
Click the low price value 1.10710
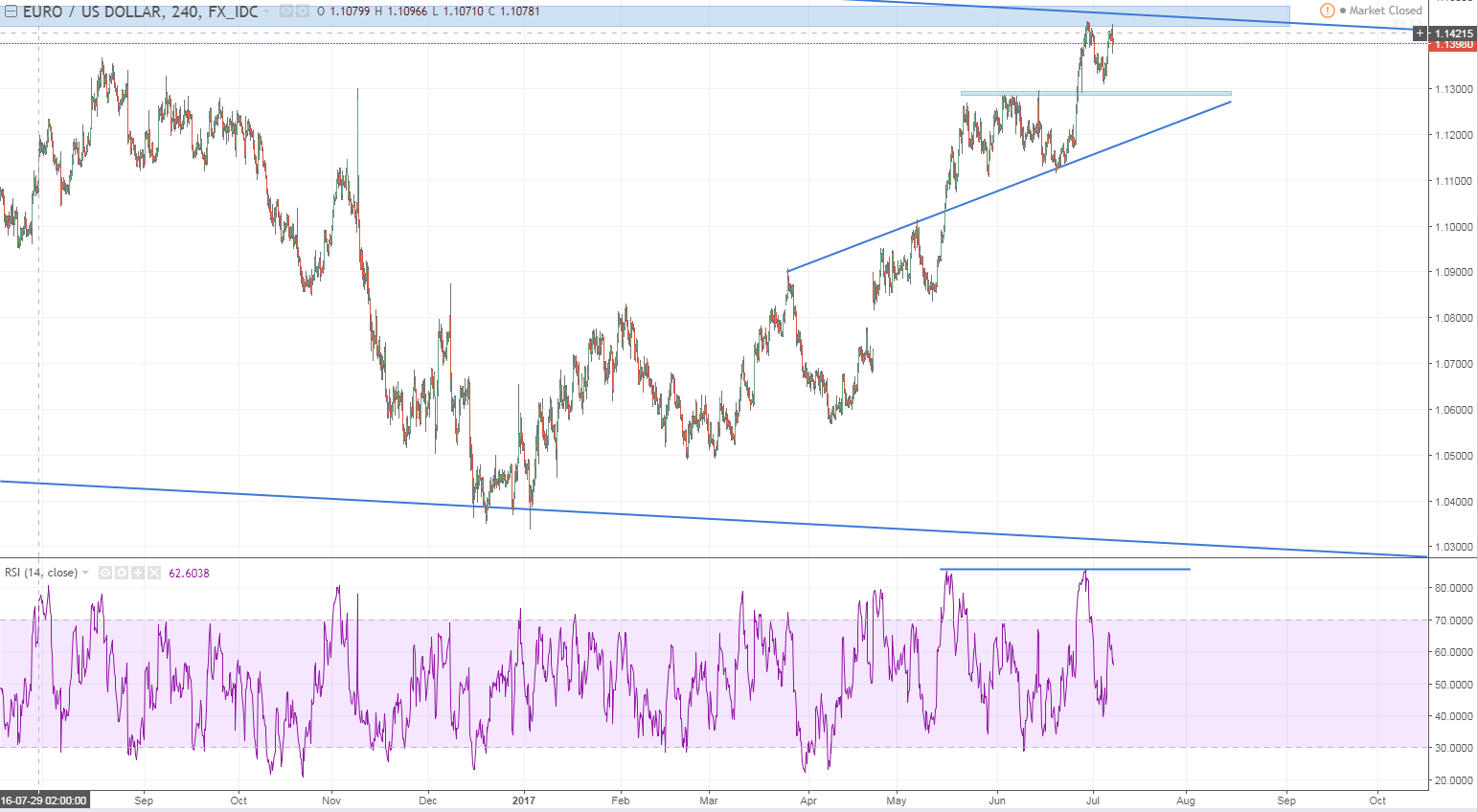[x=464, y=11]
